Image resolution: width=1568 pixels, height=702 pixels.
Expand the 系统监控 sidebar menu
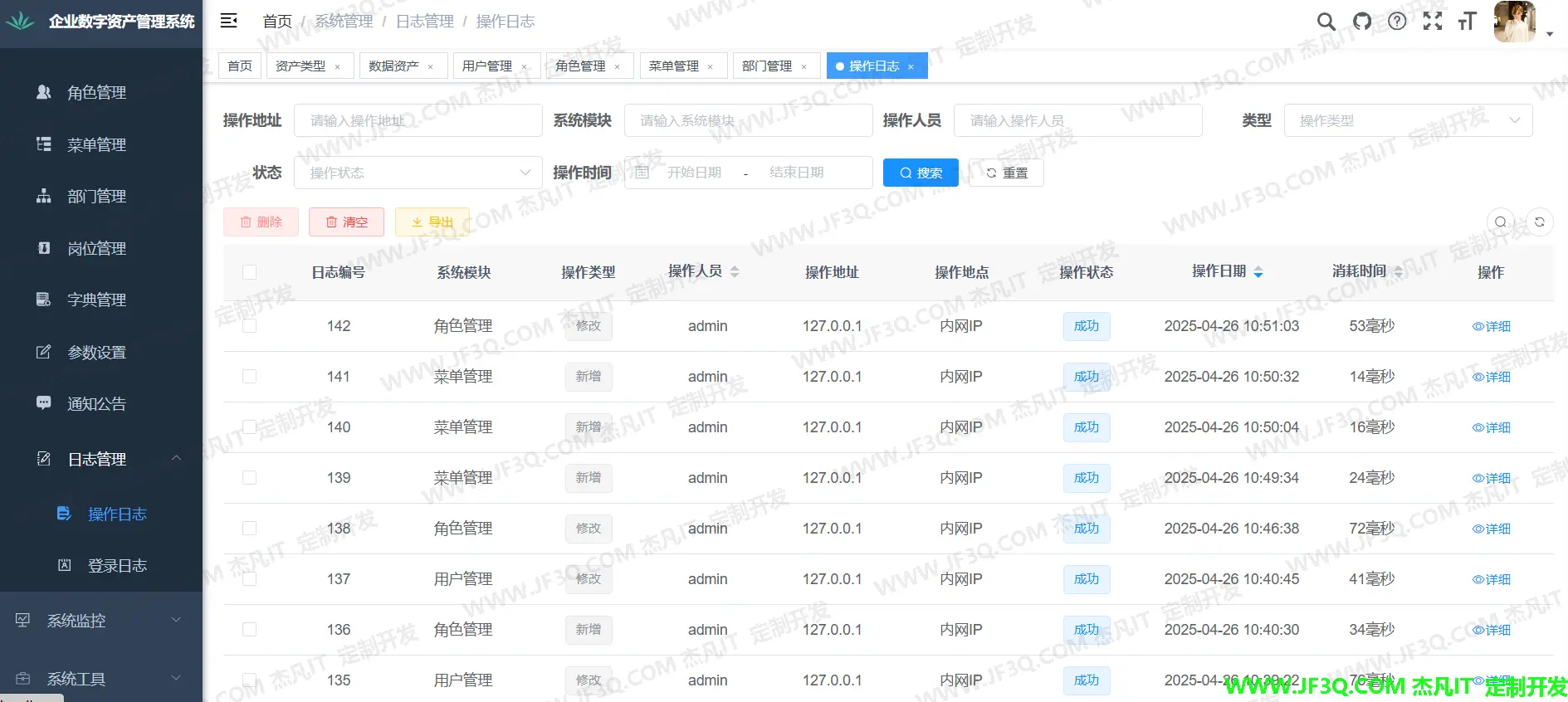pos(101,621)
